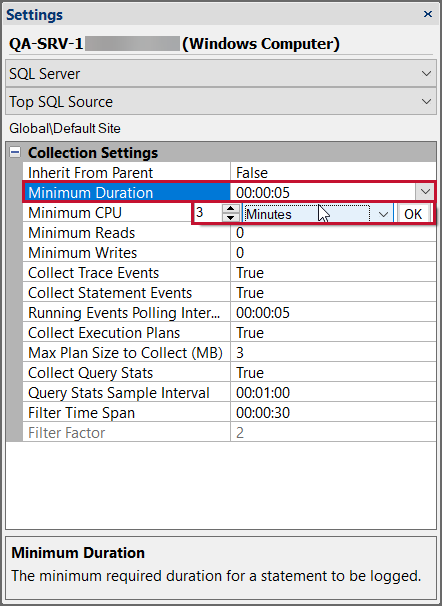Increase the duration number with up arrow
This screenshot has width=442, height=606.
pyautogui.click(x=231, y=209)
